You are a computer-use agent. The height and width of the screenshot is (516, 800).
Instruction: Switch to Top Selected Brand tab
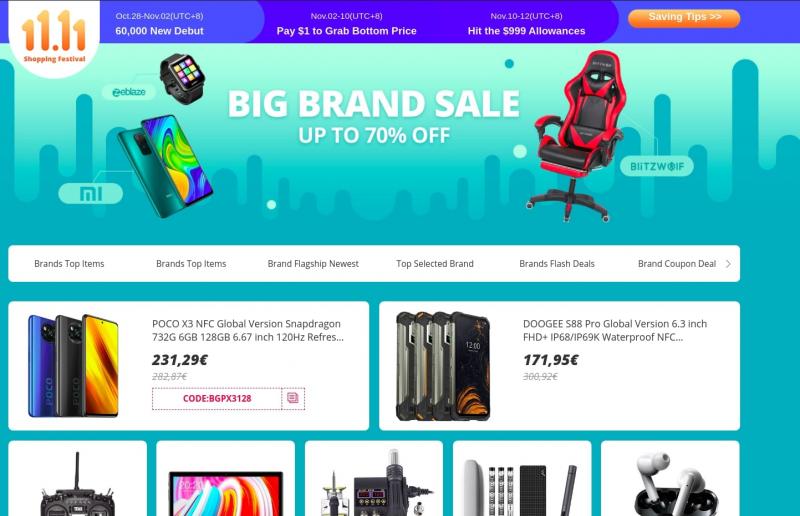pos(435,264)
